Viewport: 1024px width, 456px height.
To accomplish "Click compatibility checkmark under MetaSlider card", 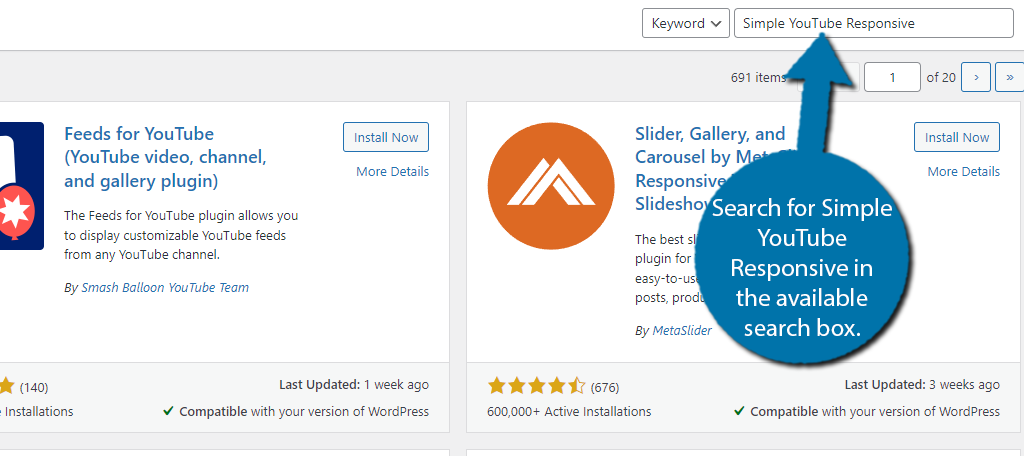I will click(739, 412).
